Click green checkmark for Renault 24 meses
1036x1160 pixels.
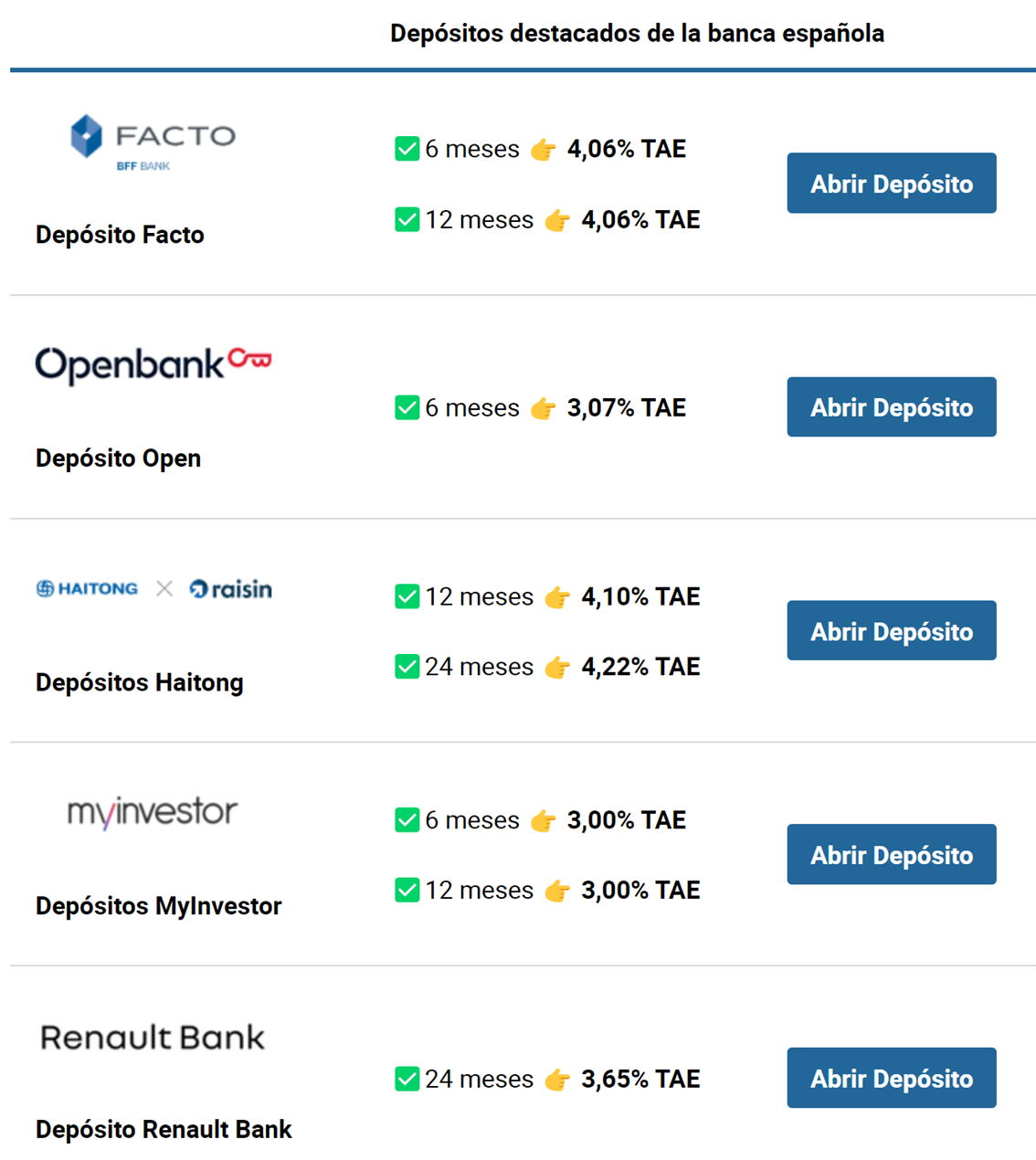(x=407, y=1079)
